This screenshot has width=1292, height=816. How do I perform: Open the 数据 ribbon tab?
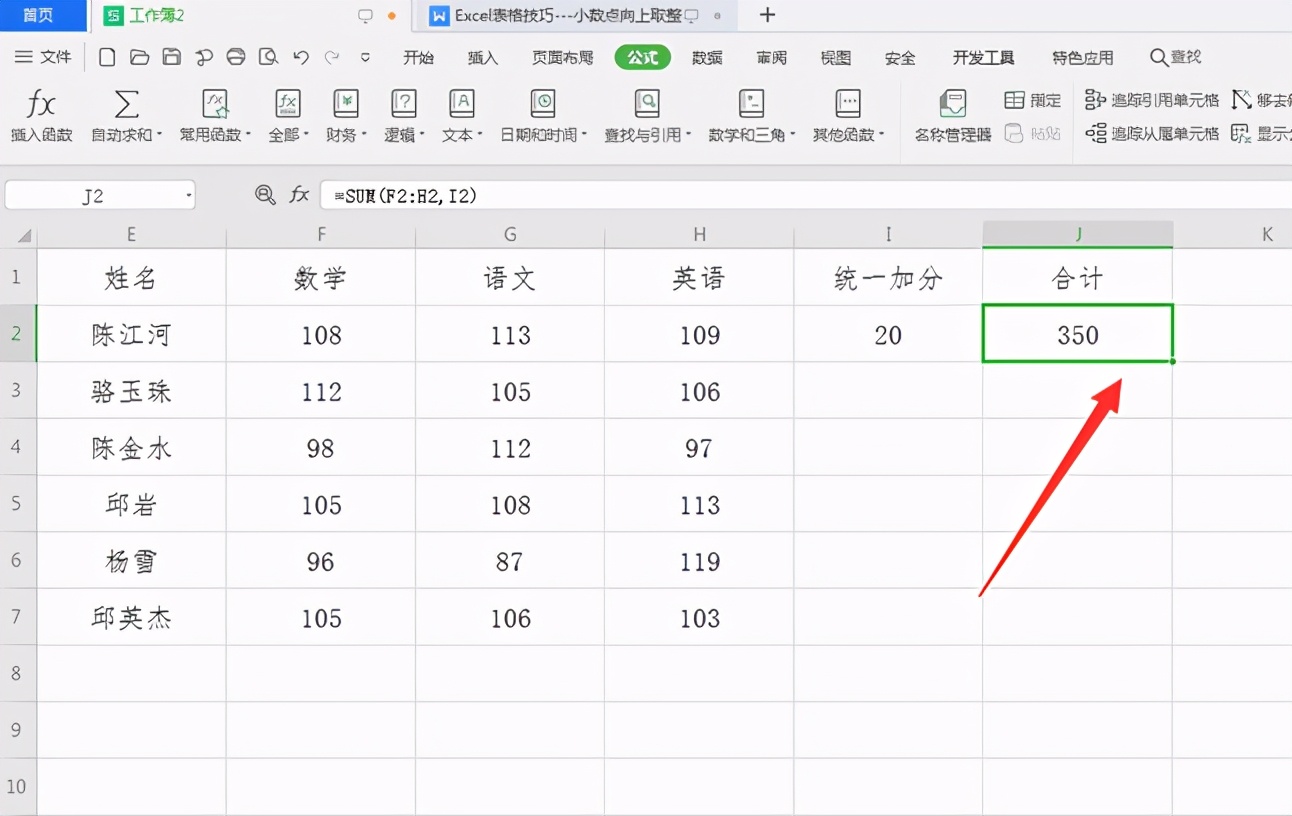click(707, 57)
